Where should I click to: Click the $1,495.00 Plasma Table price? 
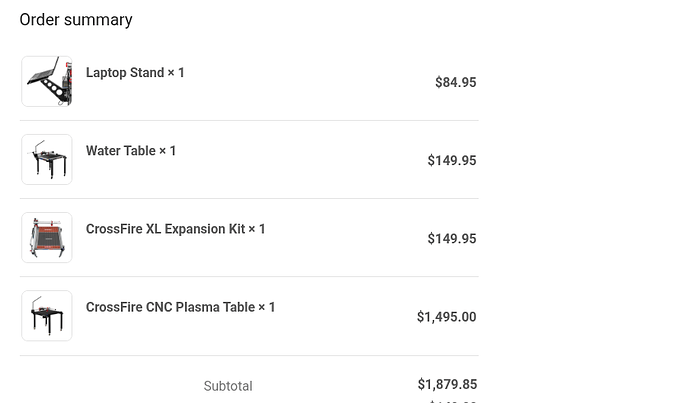pyautogui.click(x=446, y=317)
